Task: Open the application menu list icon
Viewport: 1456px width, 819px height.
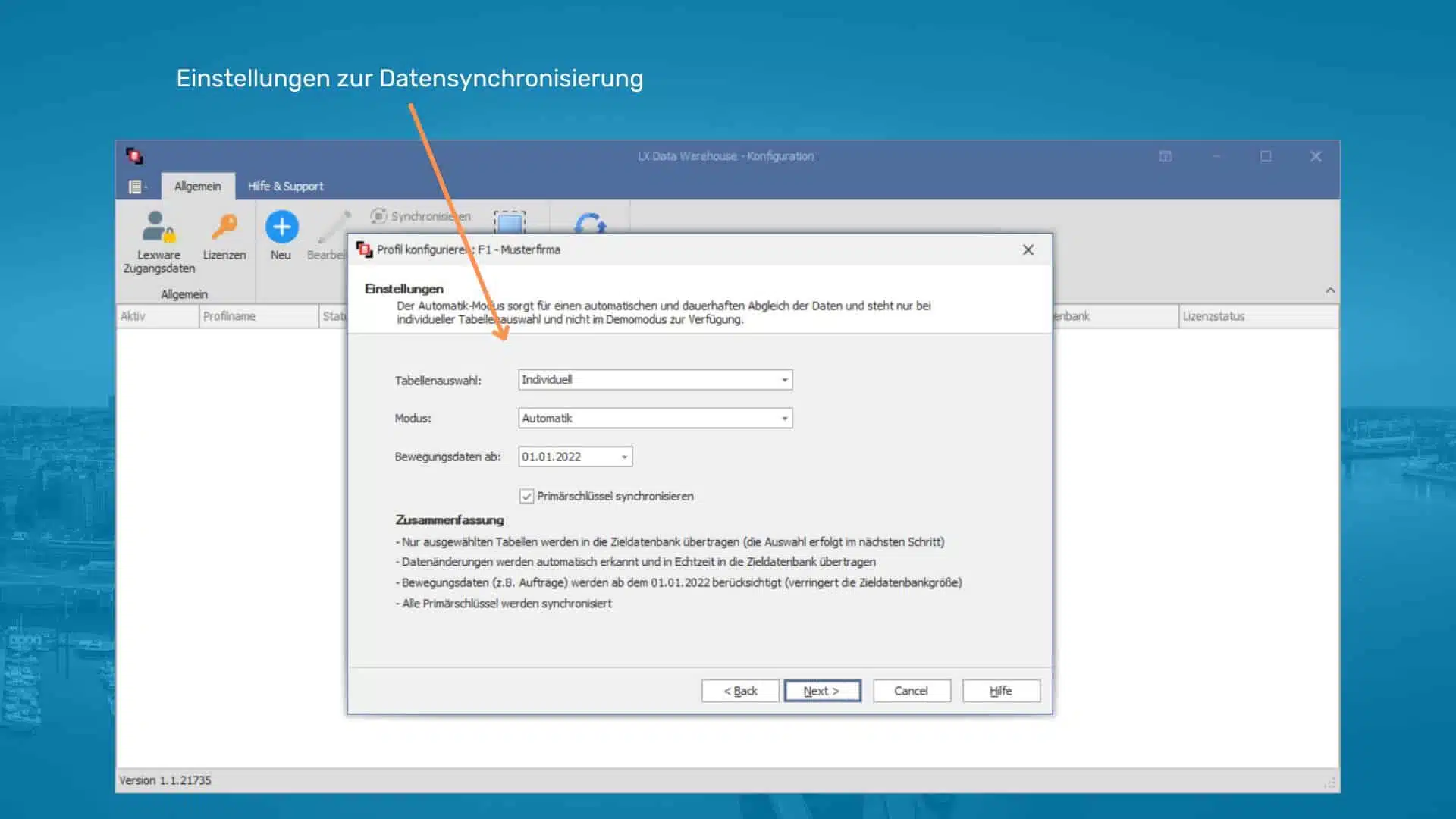Action: (136, 187)
